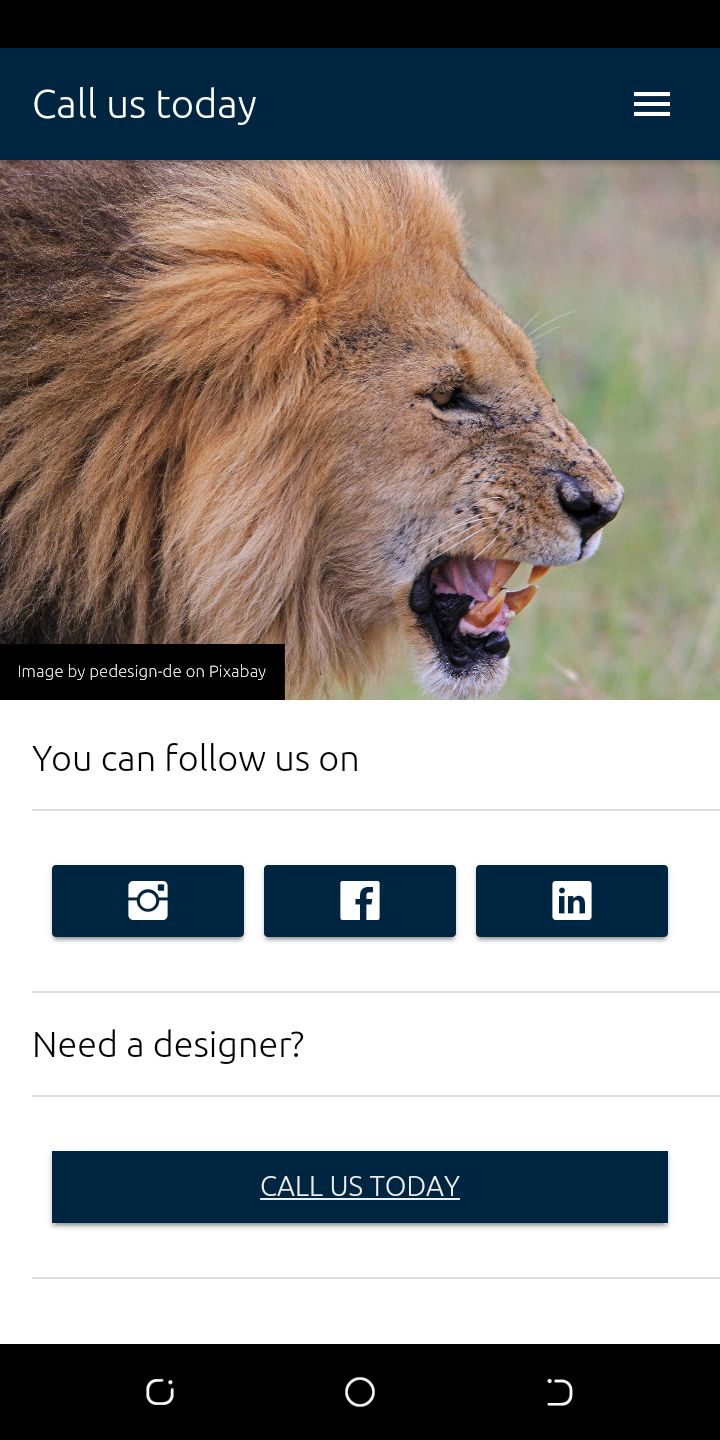Click the divider line under 'Need a designer?'
This screenshot has height=1440, width=720.
click(376, 1096)
